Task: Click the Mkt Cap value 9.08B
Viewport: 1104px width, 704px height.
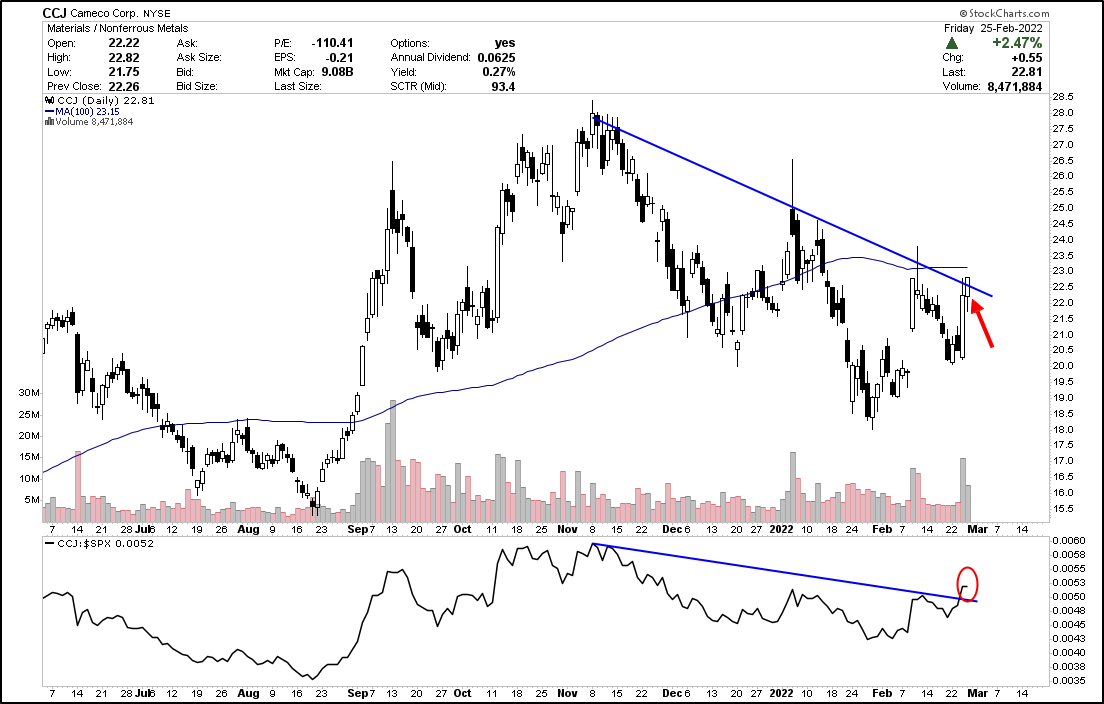Action: pyautogui.click(x=338, y=72)
